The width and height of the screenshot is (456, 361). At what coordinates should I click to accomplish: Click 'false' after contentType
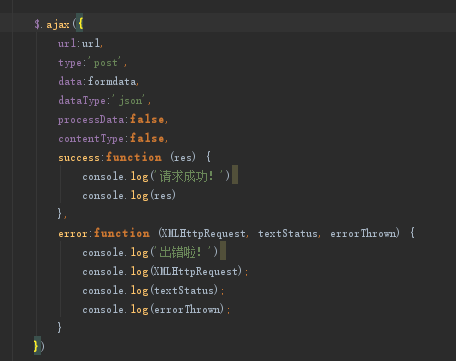tap(147, 138)
